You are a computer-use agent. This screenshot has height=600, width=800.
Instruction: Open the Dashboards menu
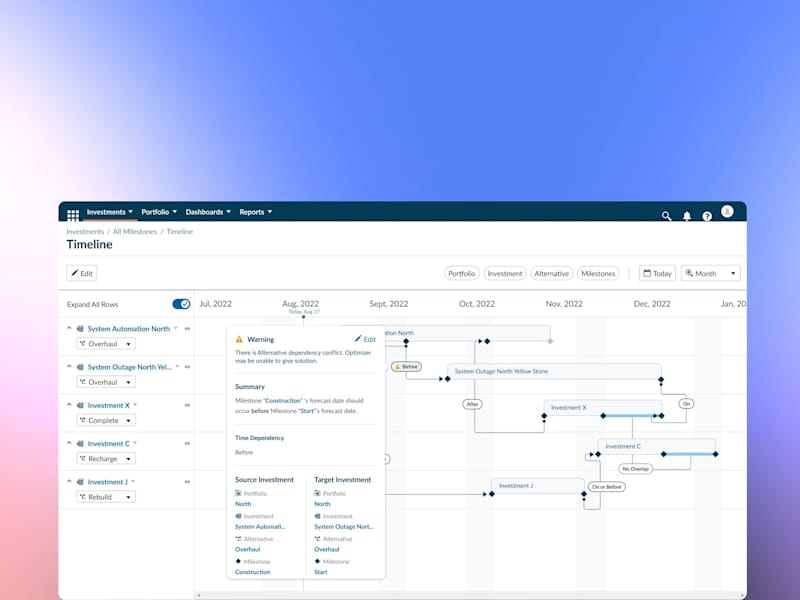[208, 212]
